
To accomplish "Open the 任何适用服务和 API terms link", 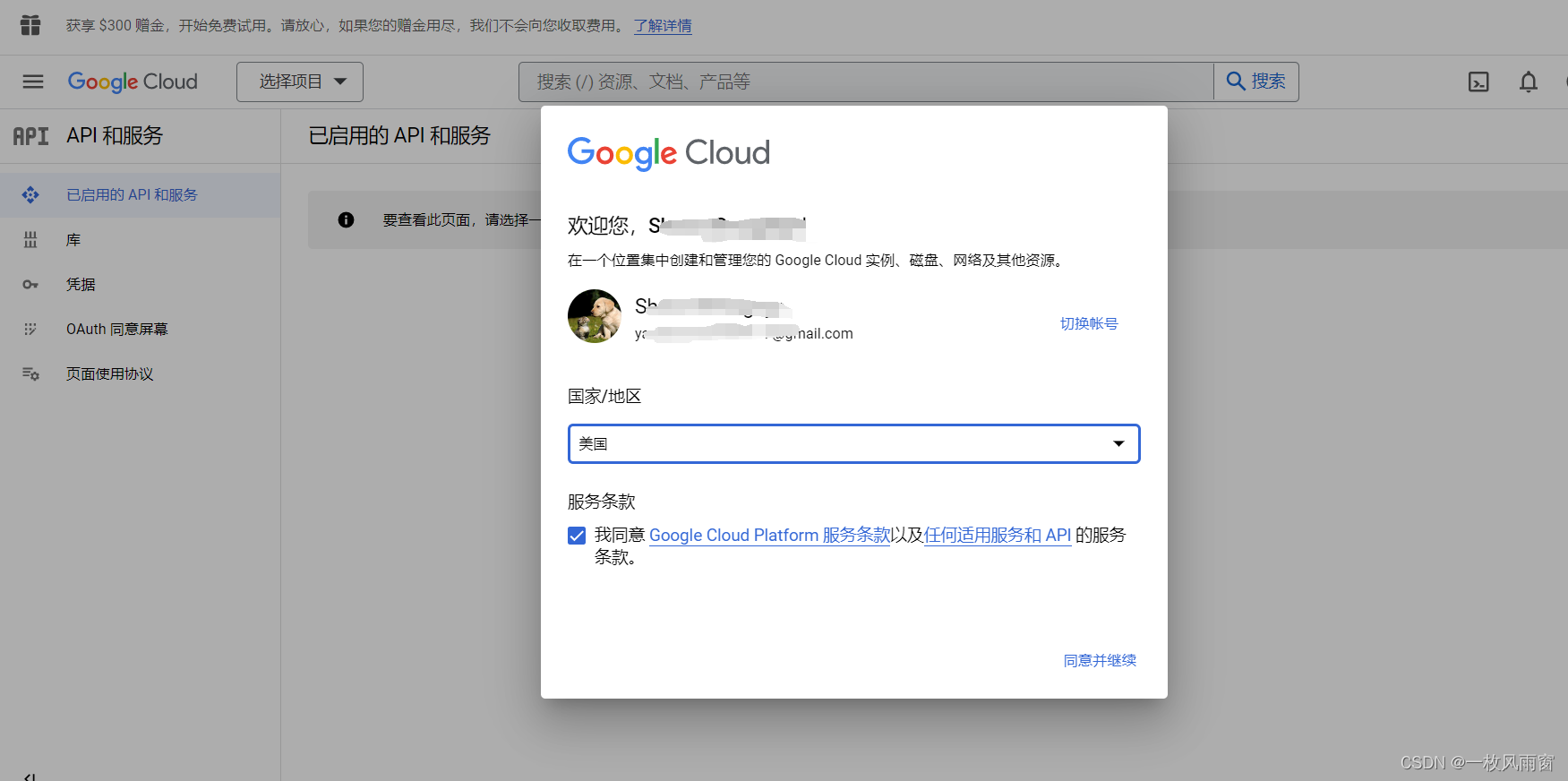I will [x=998, y=535].
